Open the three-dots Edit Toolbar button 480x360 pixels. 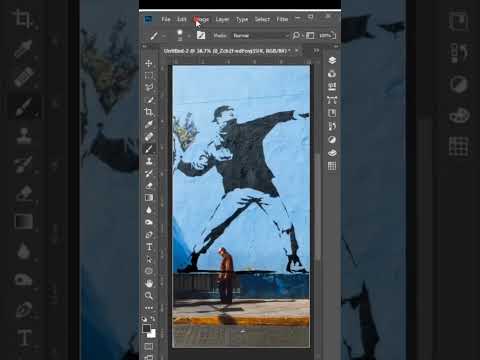[149, 308]
